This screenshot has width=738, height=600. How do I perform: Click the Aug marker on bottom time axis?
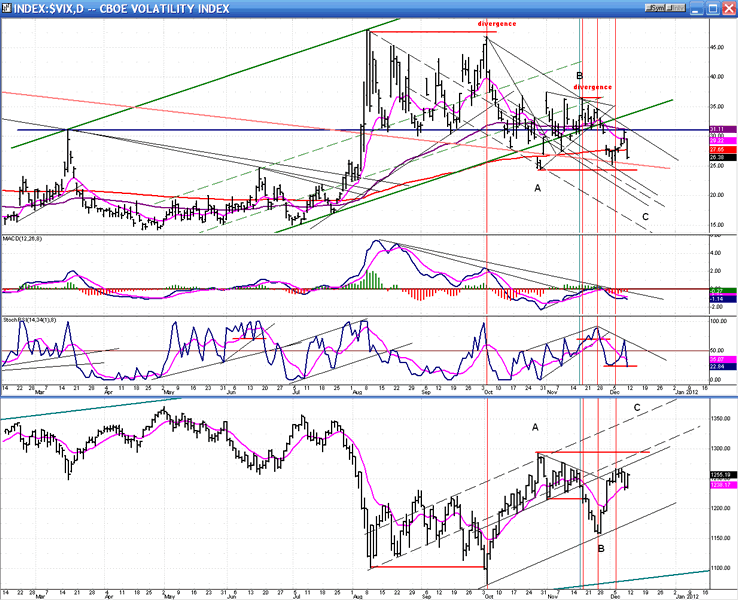[x=359, y=595]
